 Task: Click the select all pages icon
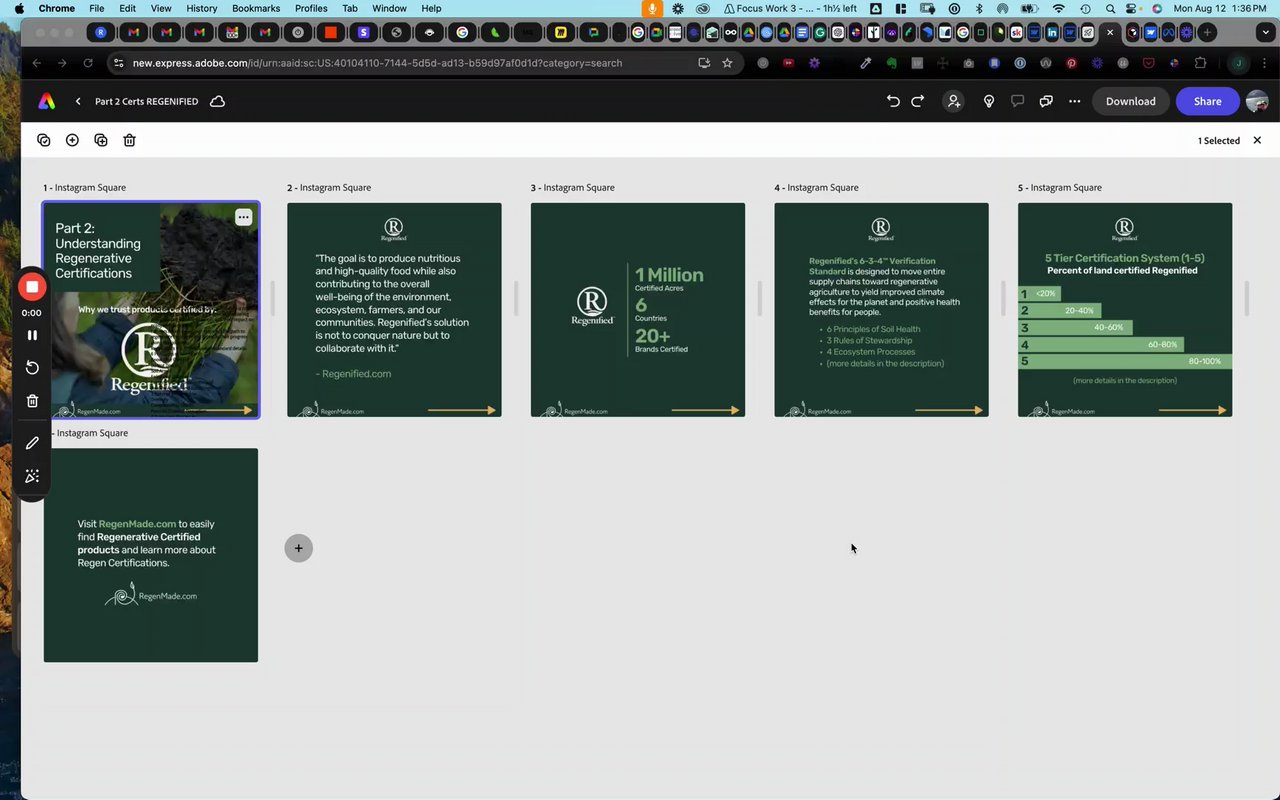point(44,140)
